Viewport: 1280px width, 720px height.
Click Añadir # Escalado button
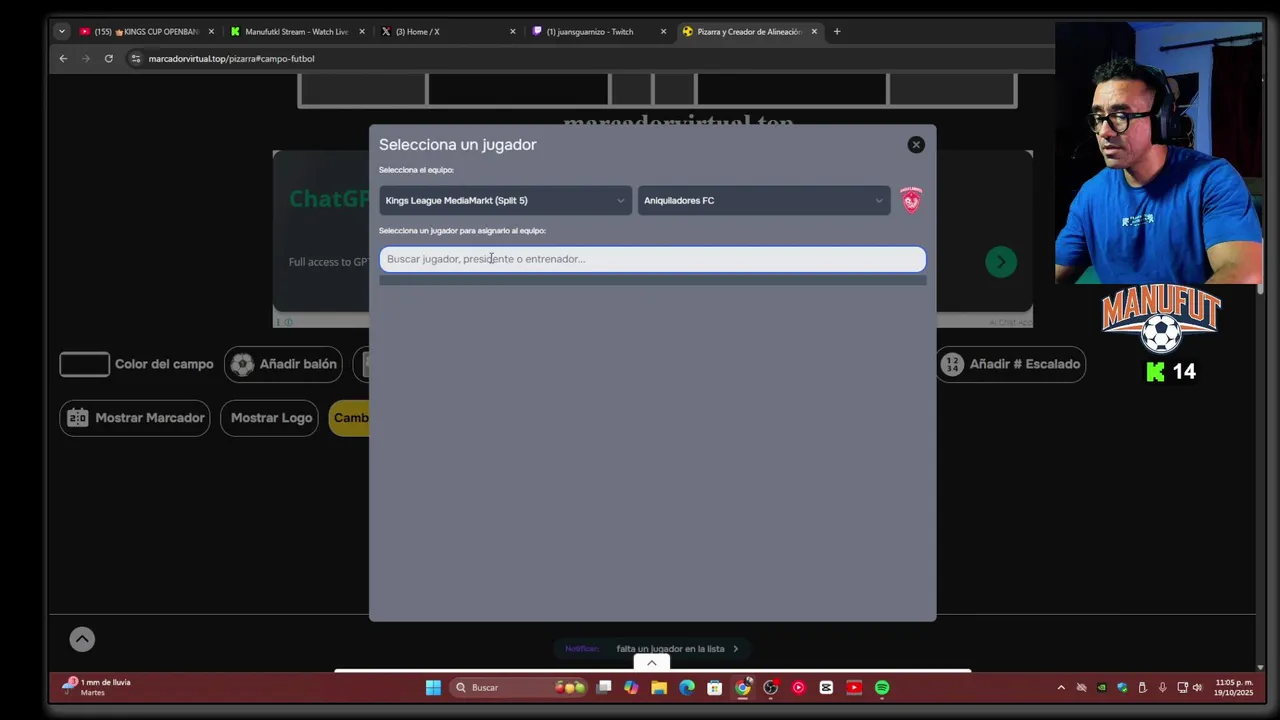(1011, 364)
